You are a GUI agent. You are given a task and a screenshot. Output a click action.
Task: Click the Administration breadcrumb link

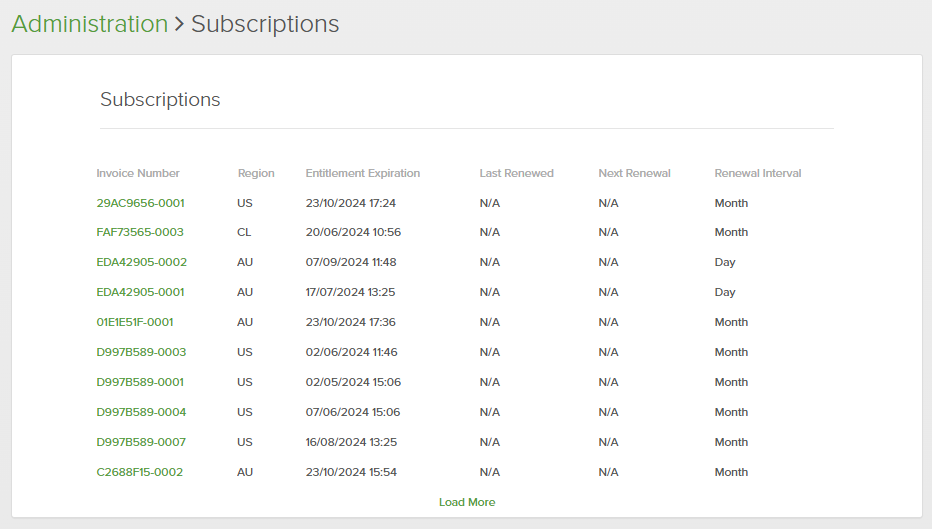point(89,24)
